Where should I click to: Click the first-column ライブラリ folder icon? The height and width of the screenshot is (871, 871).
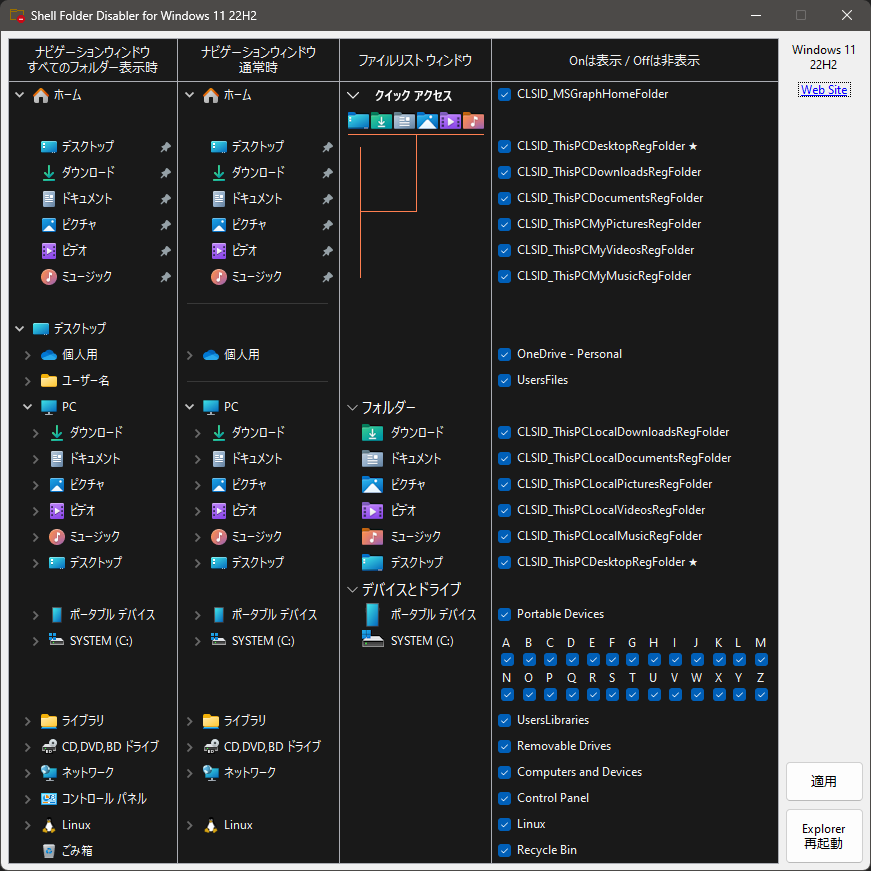[49, 721]
